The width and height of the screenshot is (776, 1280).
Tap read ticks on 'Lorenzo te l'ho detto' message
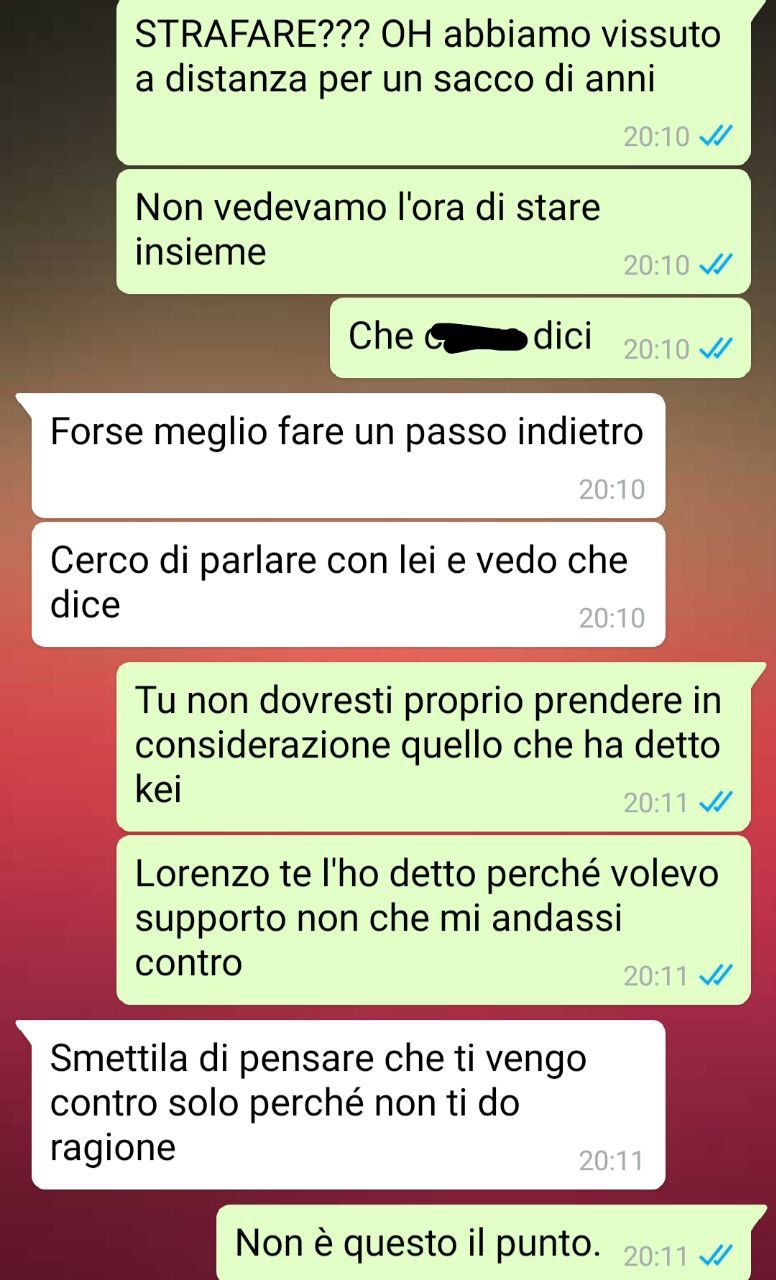717,975
